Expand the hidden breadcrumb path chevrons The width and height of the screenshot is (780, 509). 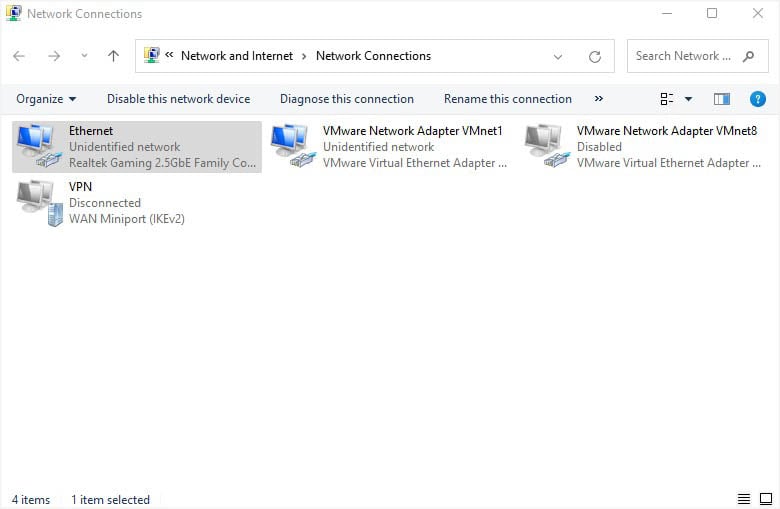pyautogui.click(x=169, y=55)
